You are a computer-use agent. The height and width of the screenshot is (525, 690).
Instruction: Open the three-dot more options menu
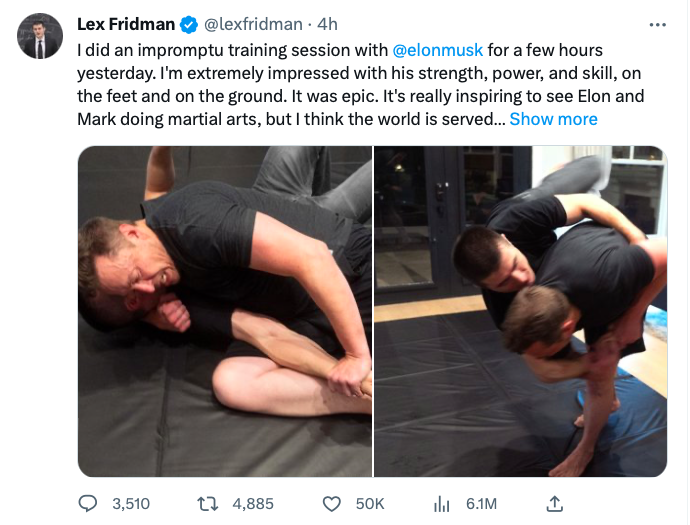(657, 24)
